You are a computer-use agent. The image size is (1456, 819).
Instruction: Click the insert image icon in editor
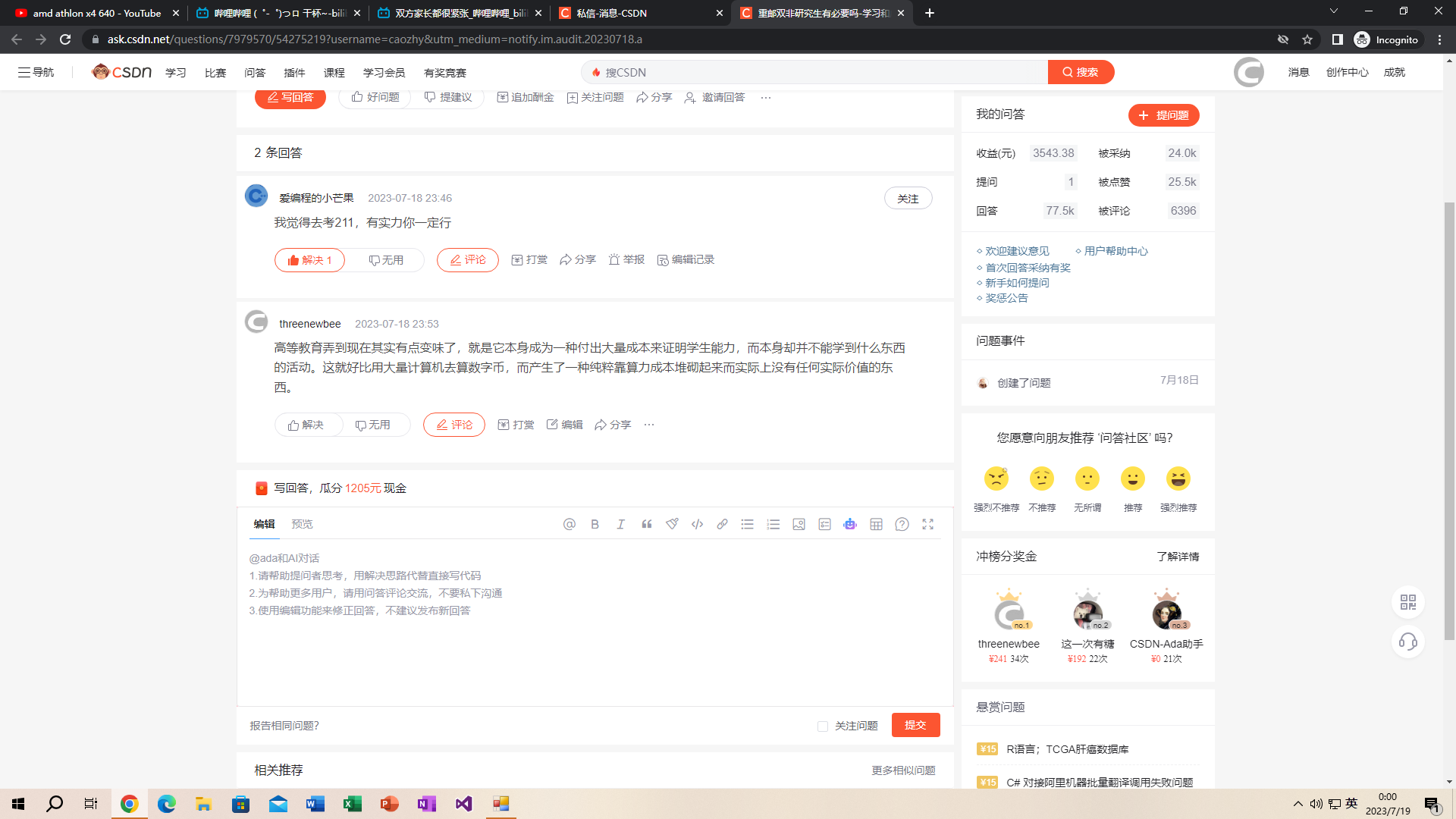pyautogui.click(x=799, y=524)
